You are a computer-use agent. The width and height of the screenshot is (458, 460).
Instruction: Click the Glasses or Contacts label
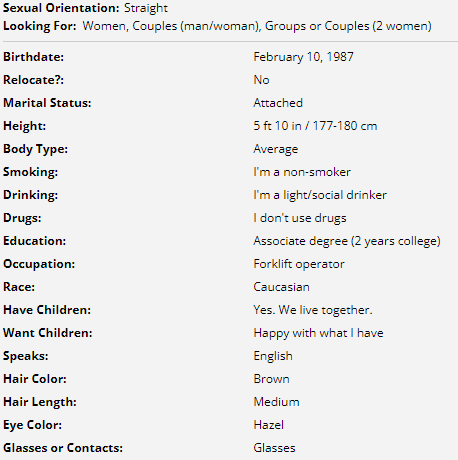click(63, 448)
